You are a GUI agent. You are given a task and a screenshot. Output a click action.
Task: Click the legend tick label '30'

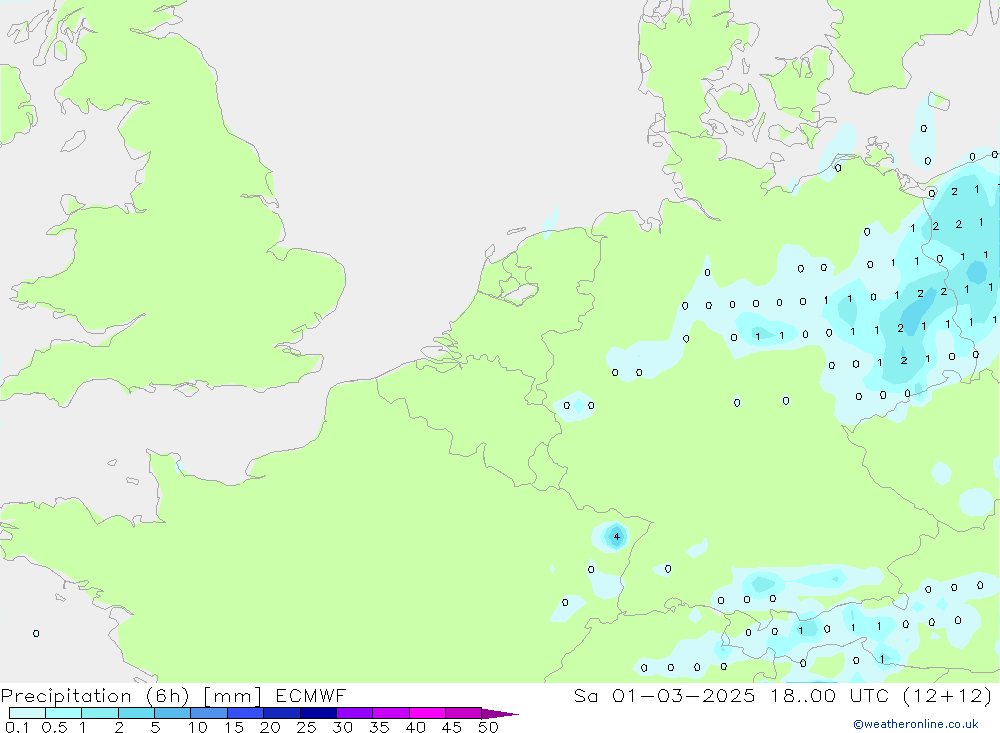[x=342, y=727]
